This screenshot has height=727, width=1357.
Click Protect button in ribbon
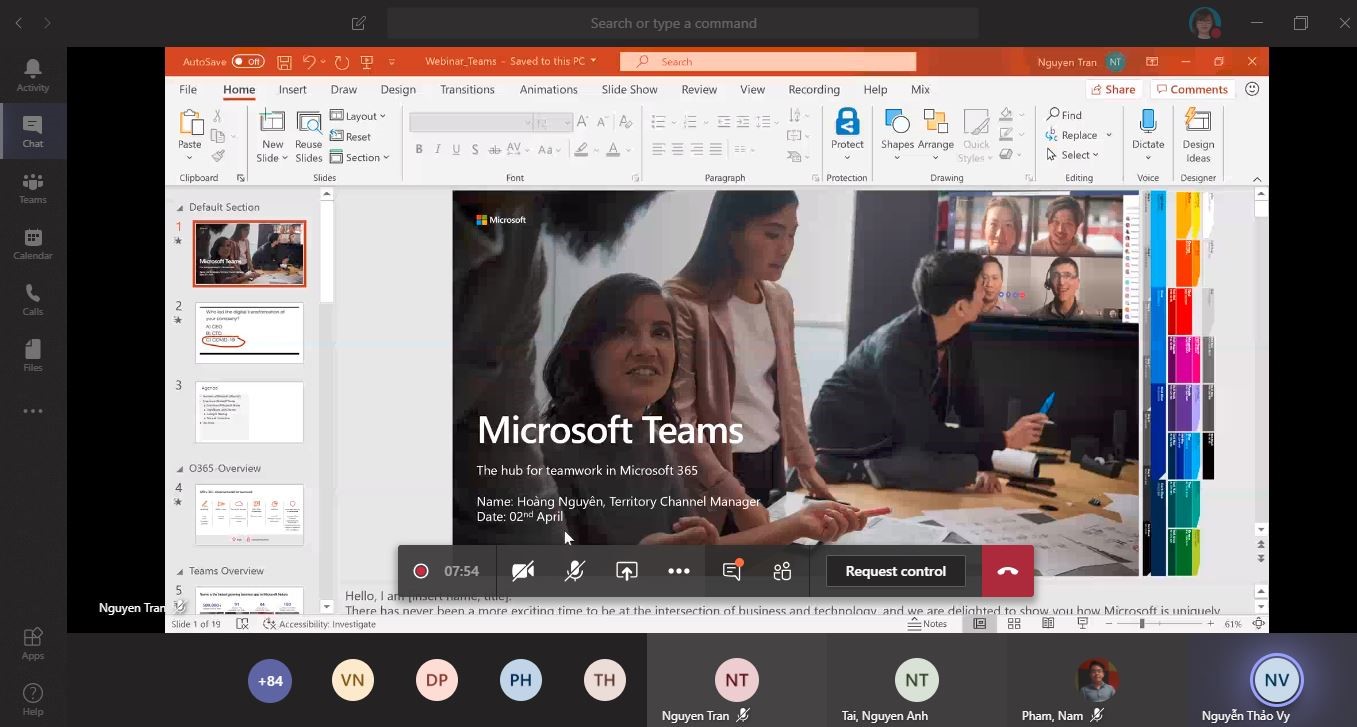tap(847, 135)
